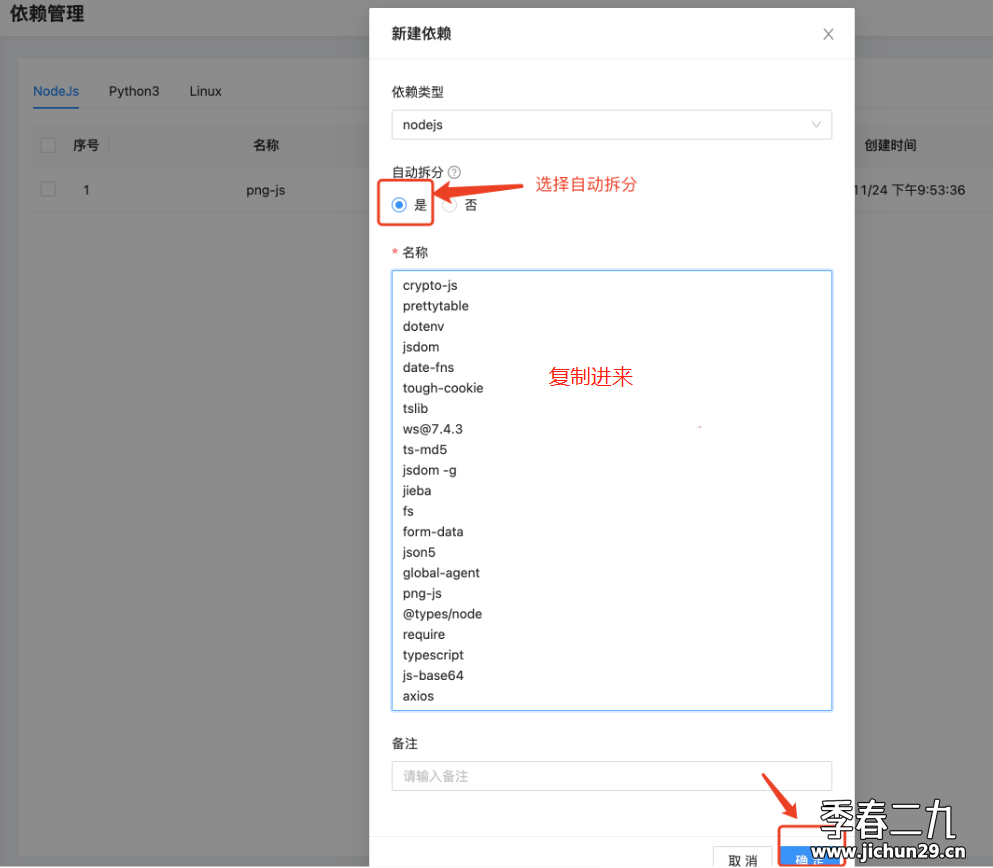Switch to the NodeJs tab

[56, 91]
